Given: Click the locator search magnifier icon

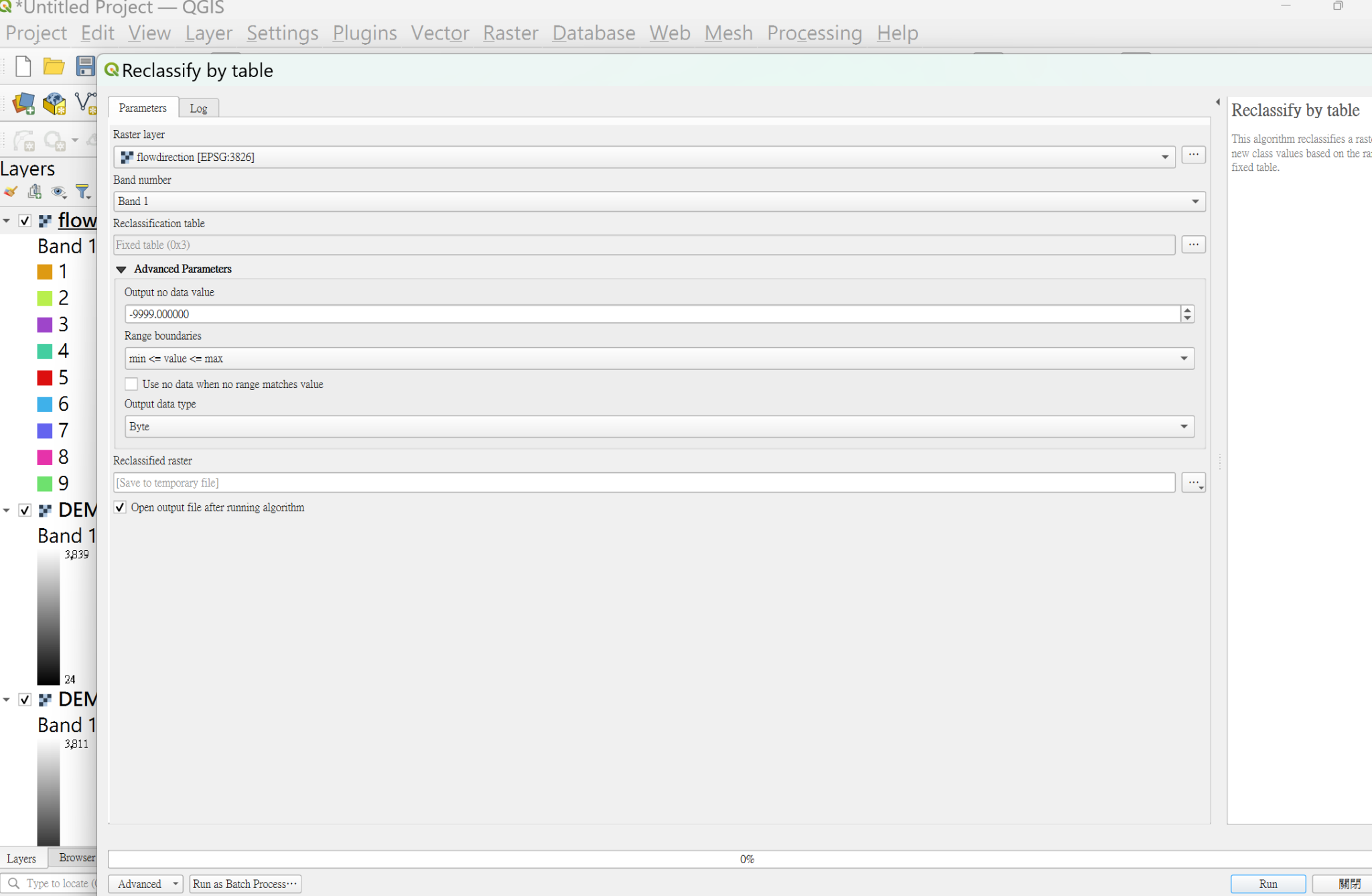Looking at the screenshot, I should [13, 883].
